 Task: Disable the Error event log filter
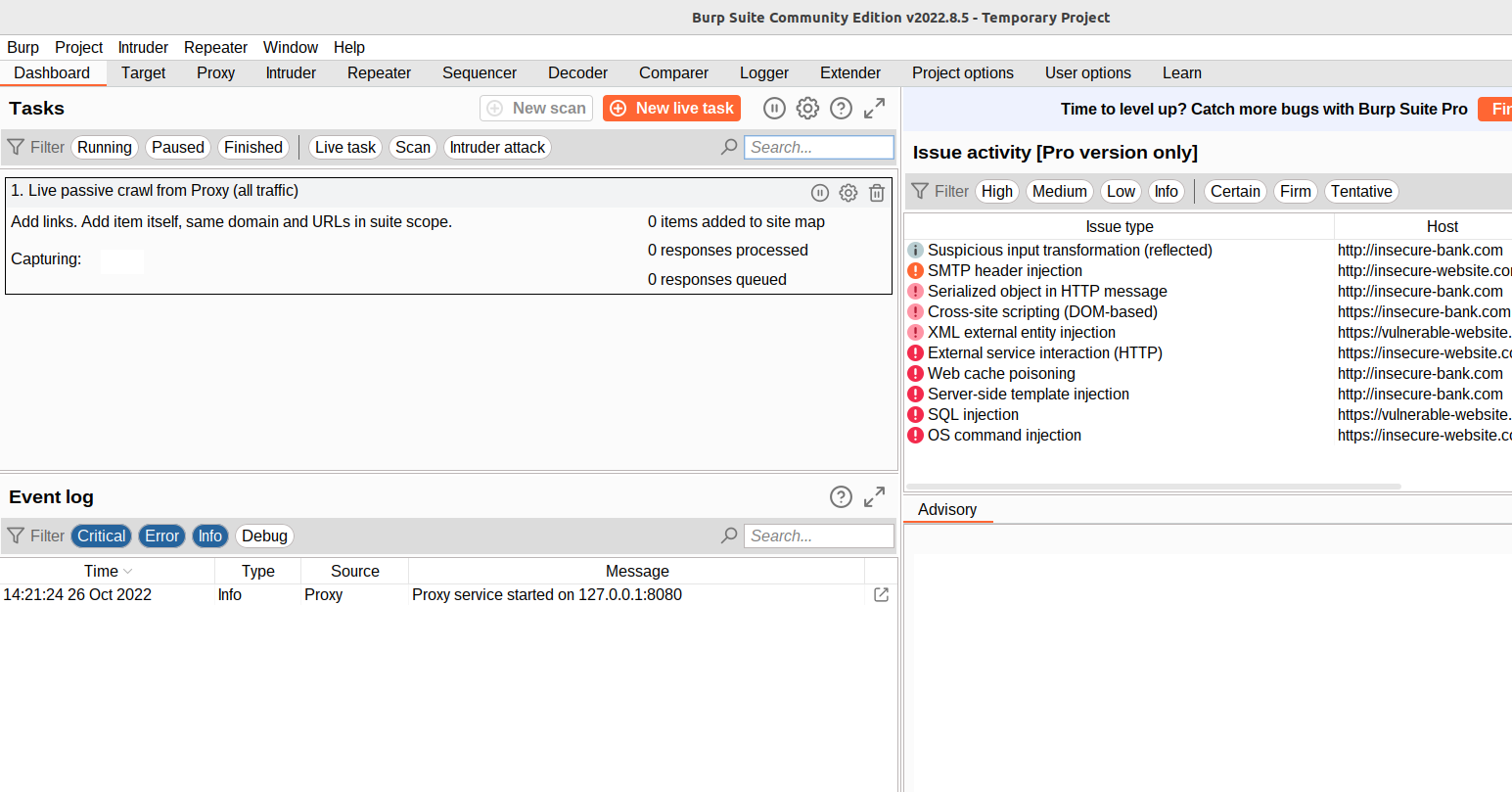coord(162,536)
